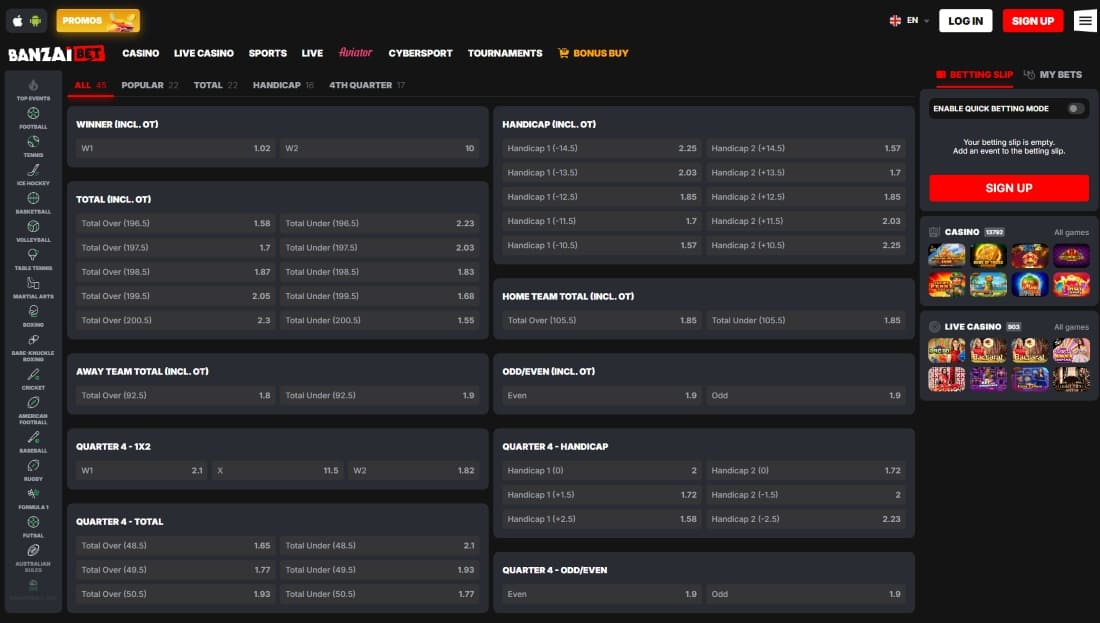Select Quarter 4 Handicap 2 (-2.5)
This screenshot has height=623, width=1100.
coord(806,519)
